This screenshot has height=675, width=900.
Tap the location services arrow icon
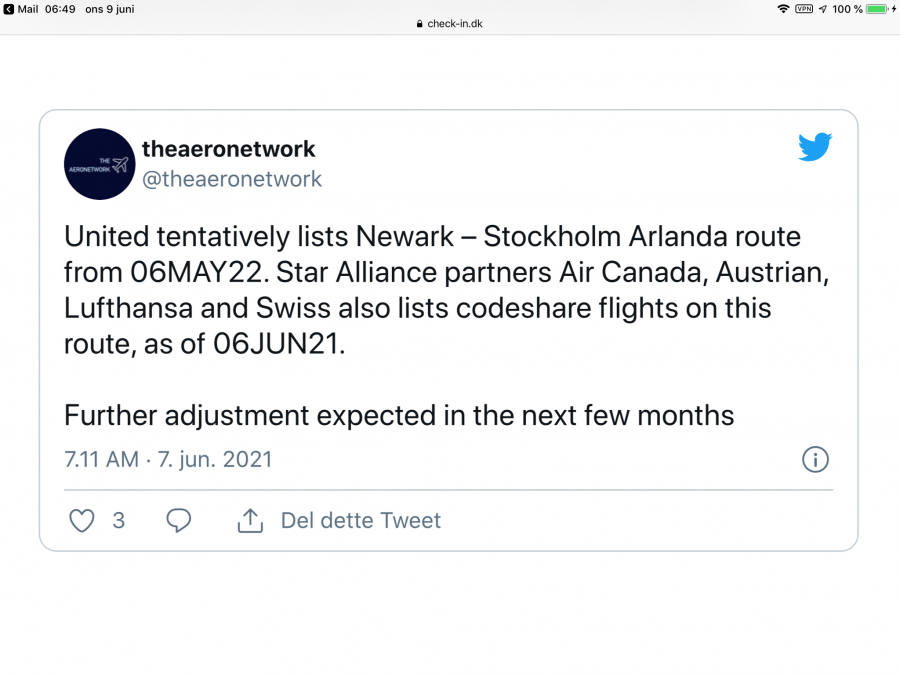[822, 9]
